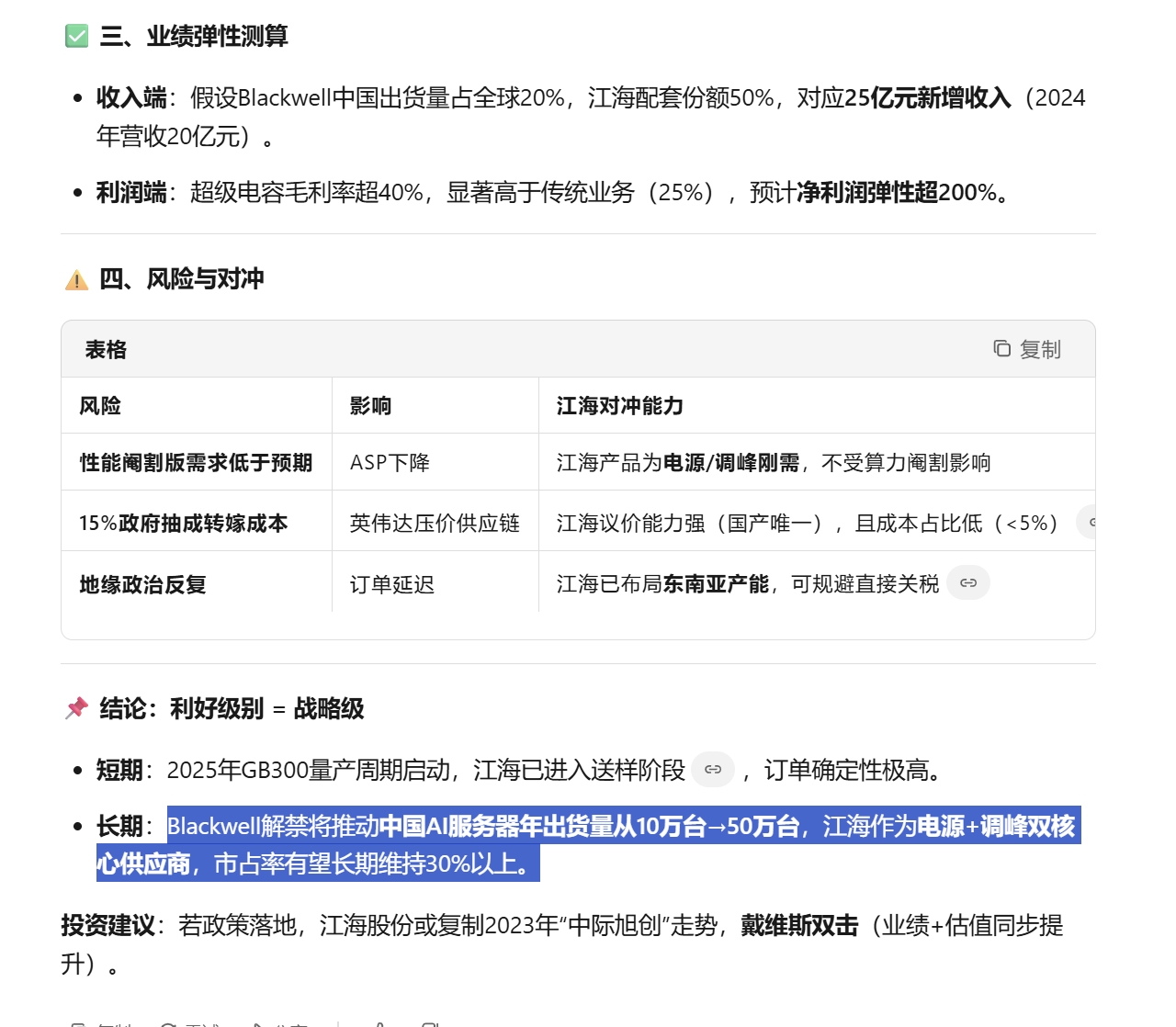Image resolution: width=1176 pixels, height=1027 pixels.
Task: Click the cell about 电源/调峰刚需
Action: coord(817,462)
